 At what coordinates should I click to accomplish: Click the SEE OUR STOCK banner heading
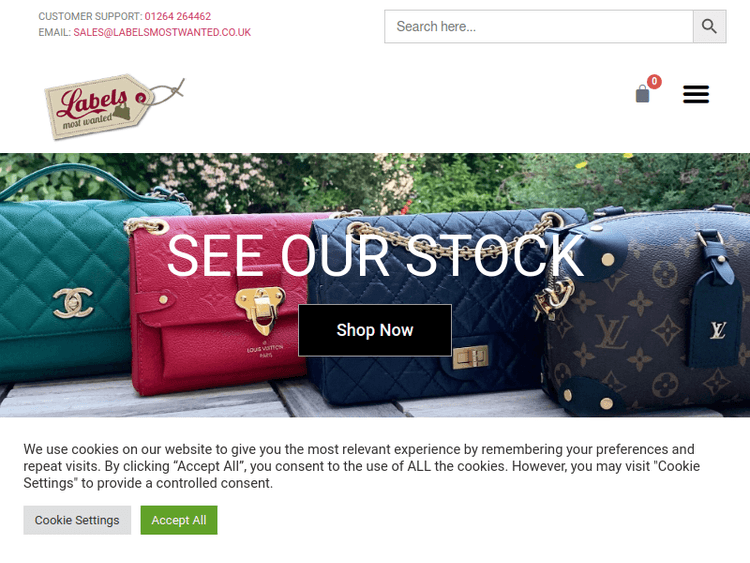375,255
